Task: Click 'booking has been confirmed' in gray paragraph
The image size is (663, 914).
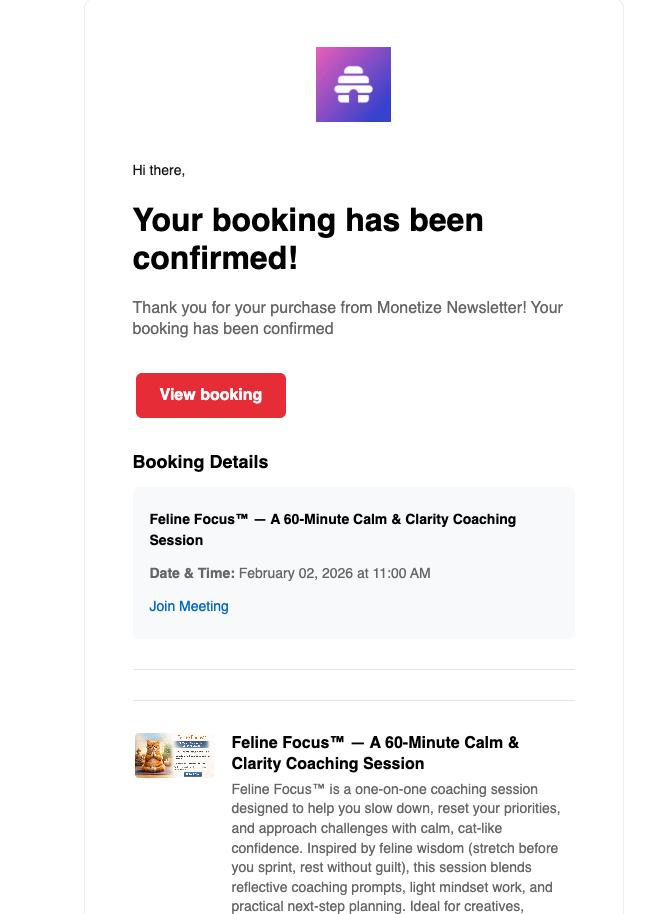Action: click(233, 328)
